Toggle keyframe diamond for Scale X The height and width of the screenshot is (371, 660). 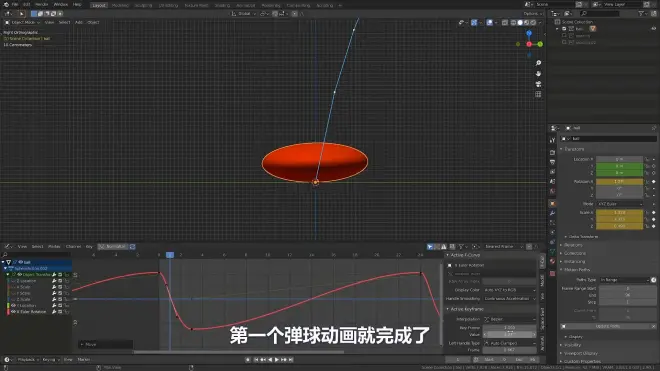[x=654, y=213]
